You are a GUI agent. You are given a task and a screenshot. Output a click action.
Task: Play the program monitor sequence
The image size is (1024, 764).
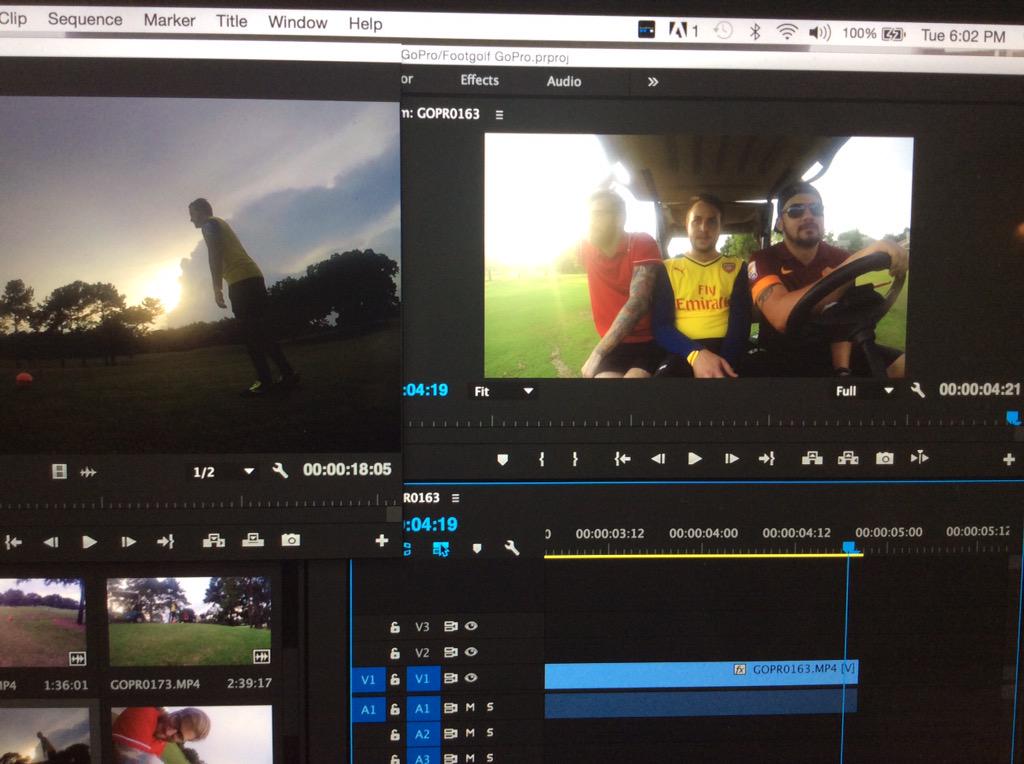[694, 459]
